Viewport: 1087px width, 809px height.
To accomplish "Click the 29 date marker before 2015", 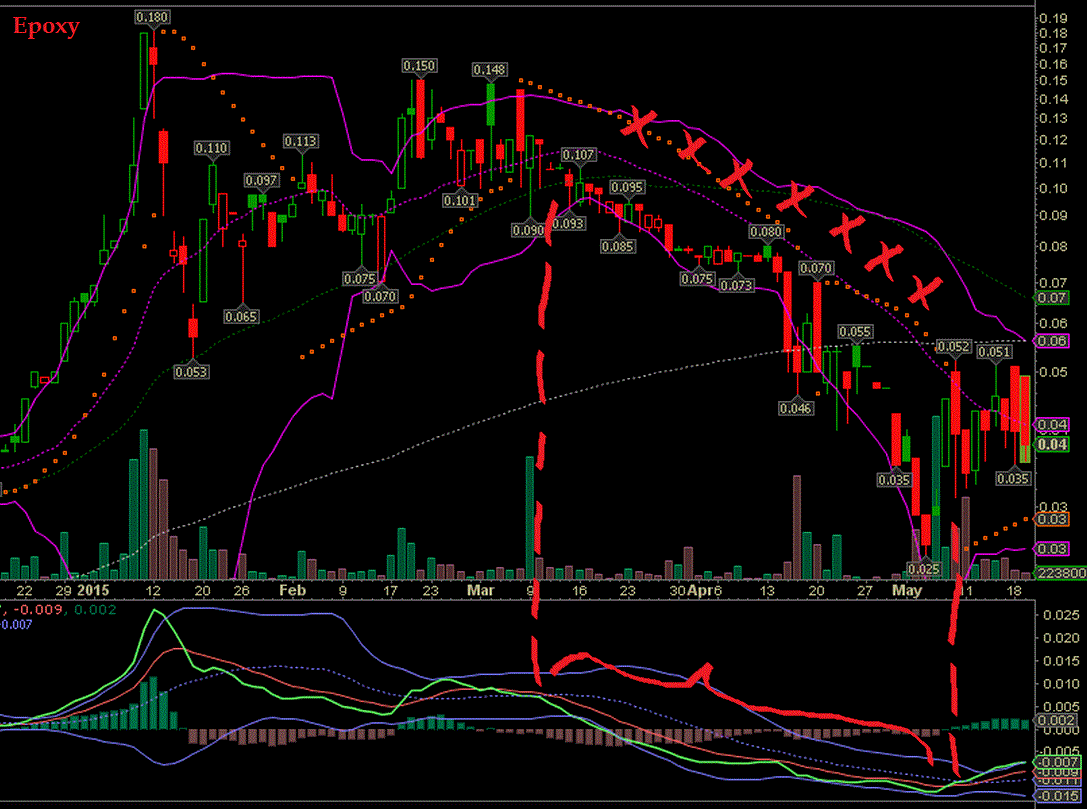I will [x=64, y=591].
